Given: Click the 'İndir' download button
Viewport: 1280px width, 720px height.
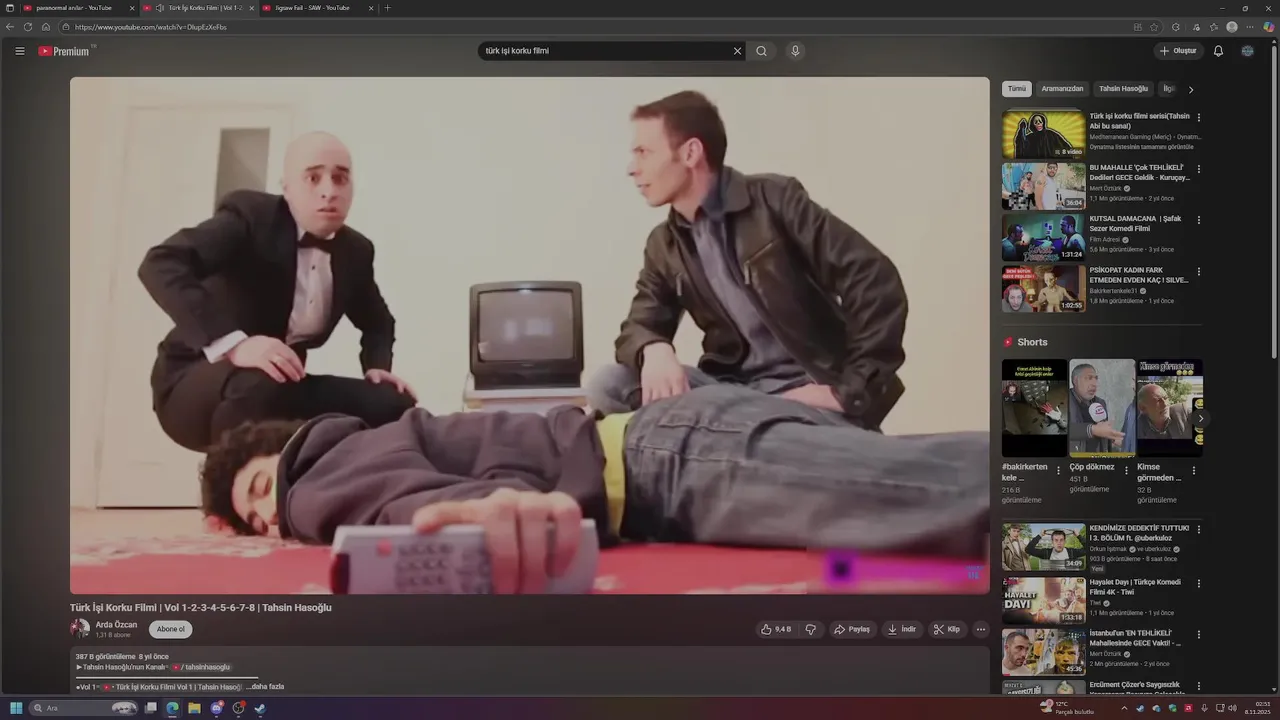Looking at the screenshot, I should (x=902, y=629).
